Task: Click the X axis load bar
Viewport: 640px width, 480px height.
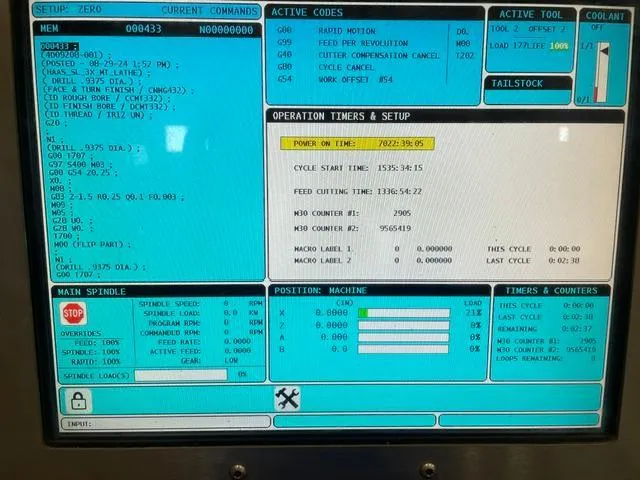Action: point(404,313)
